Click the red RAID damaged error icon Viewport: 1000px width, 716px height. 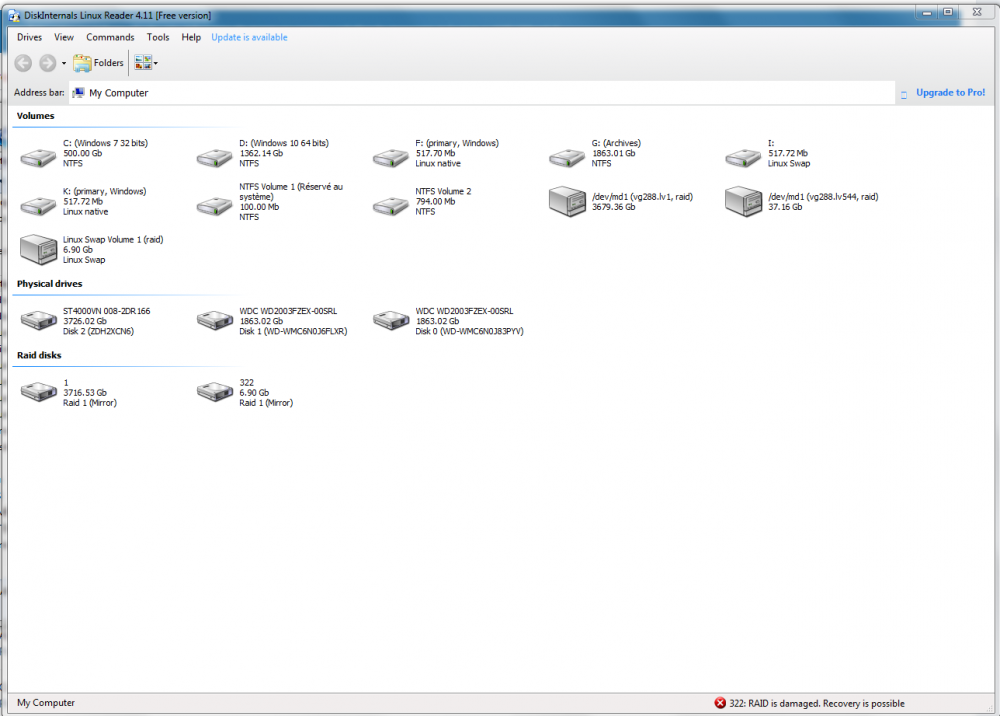coord(720,703)
